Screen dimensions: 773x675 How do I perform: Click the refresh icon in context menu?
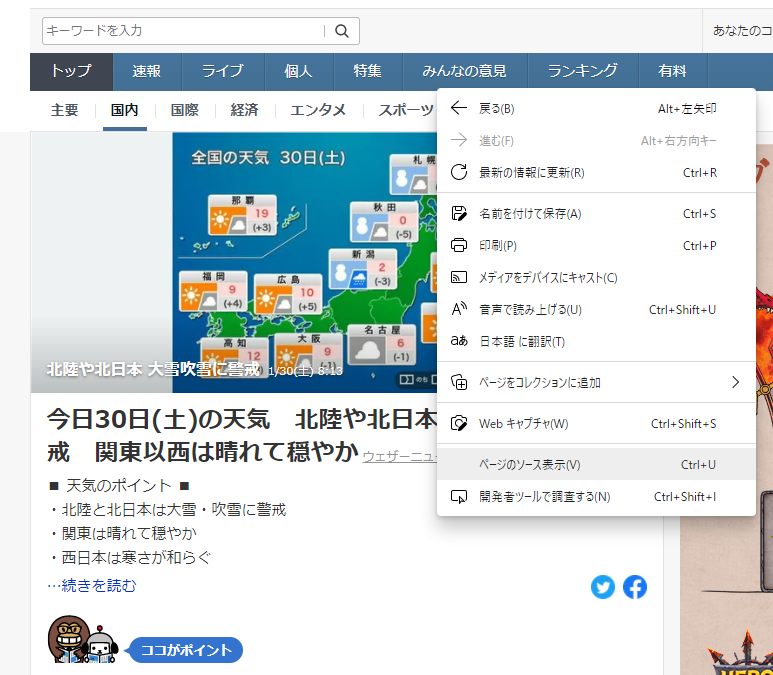tap(459, 172)
